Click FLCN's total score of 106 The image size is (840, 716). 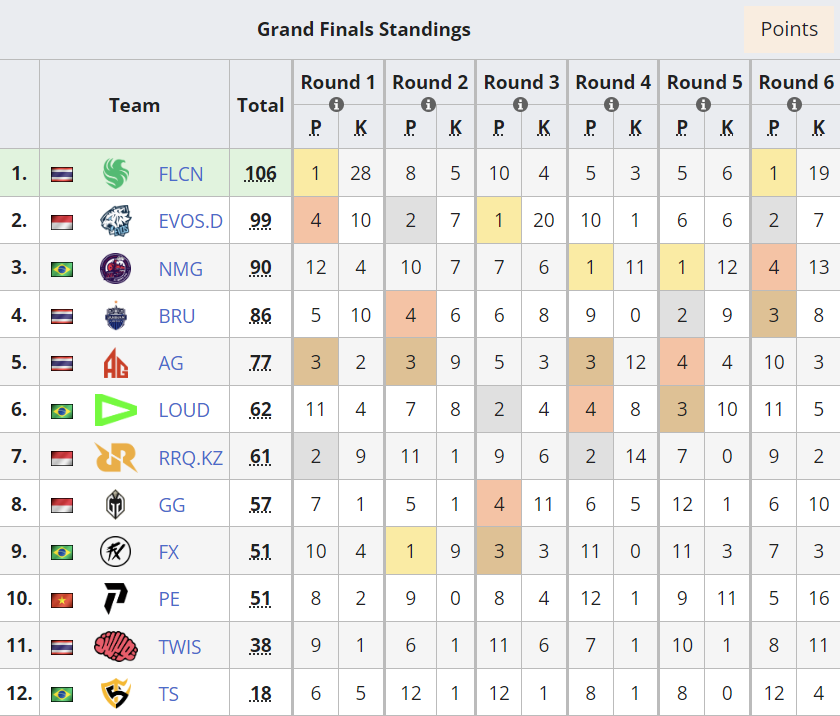pyautogui.click(x=260, y=174)
